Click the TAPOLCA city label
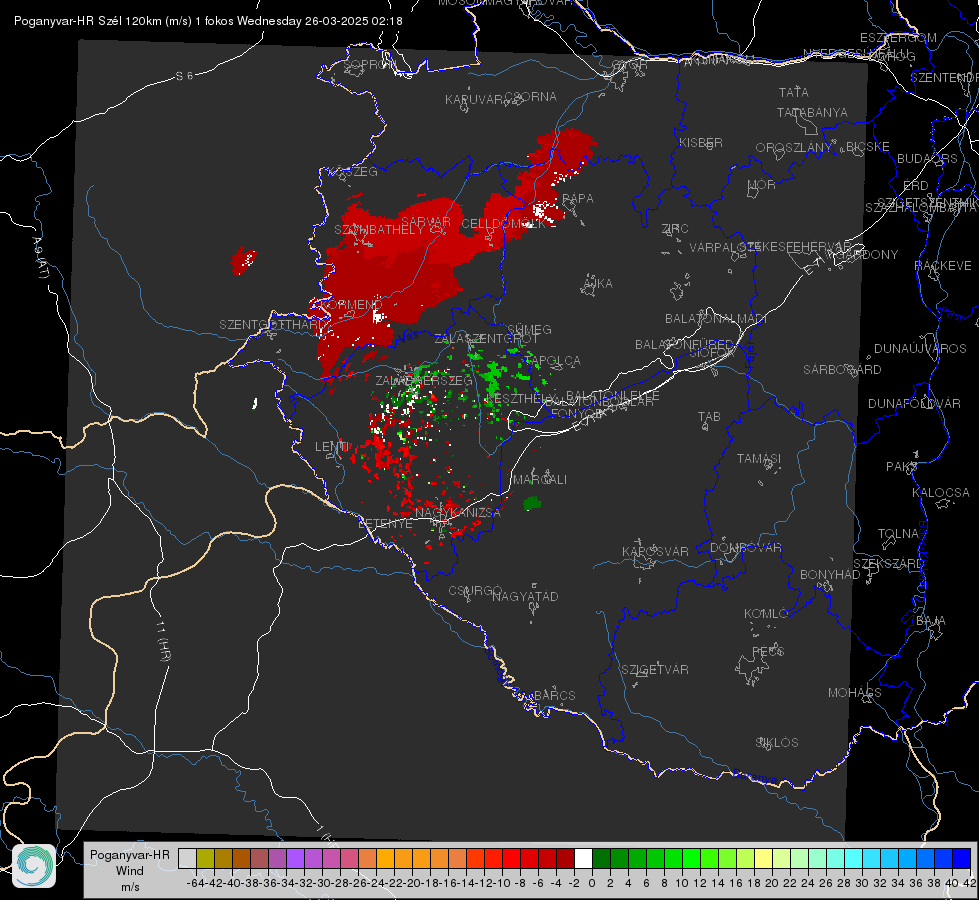This screenshot has height=900, width=979. click(553, 360)
